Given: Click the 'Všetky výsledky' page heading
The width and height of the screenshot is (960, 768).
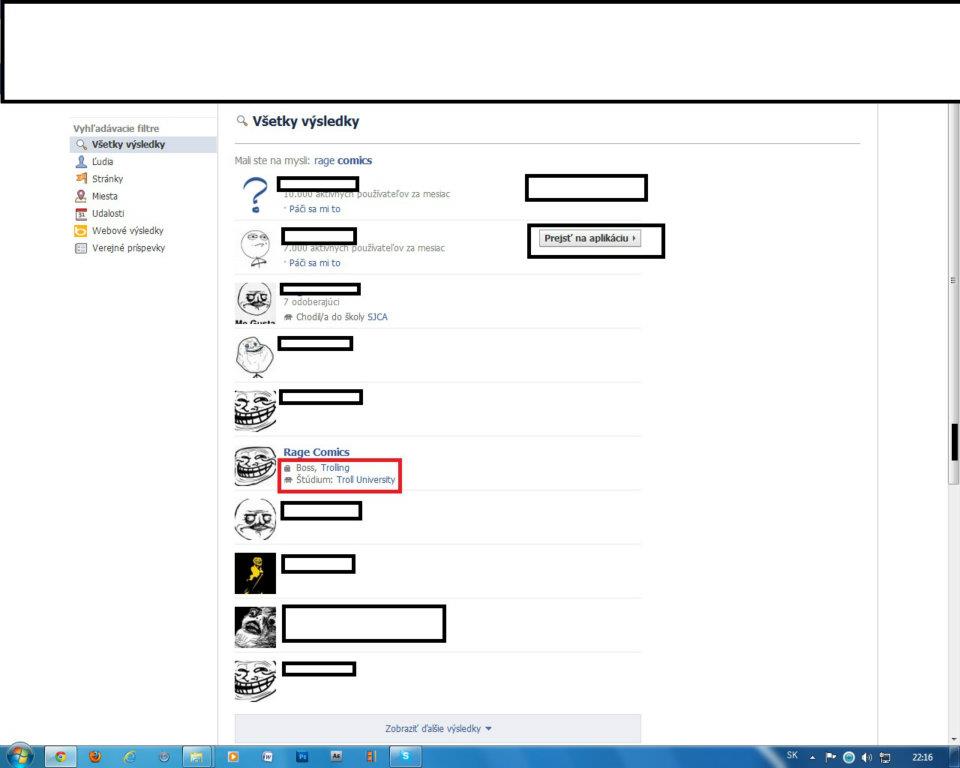Looking at the screenshot, I should coord(306,121).
